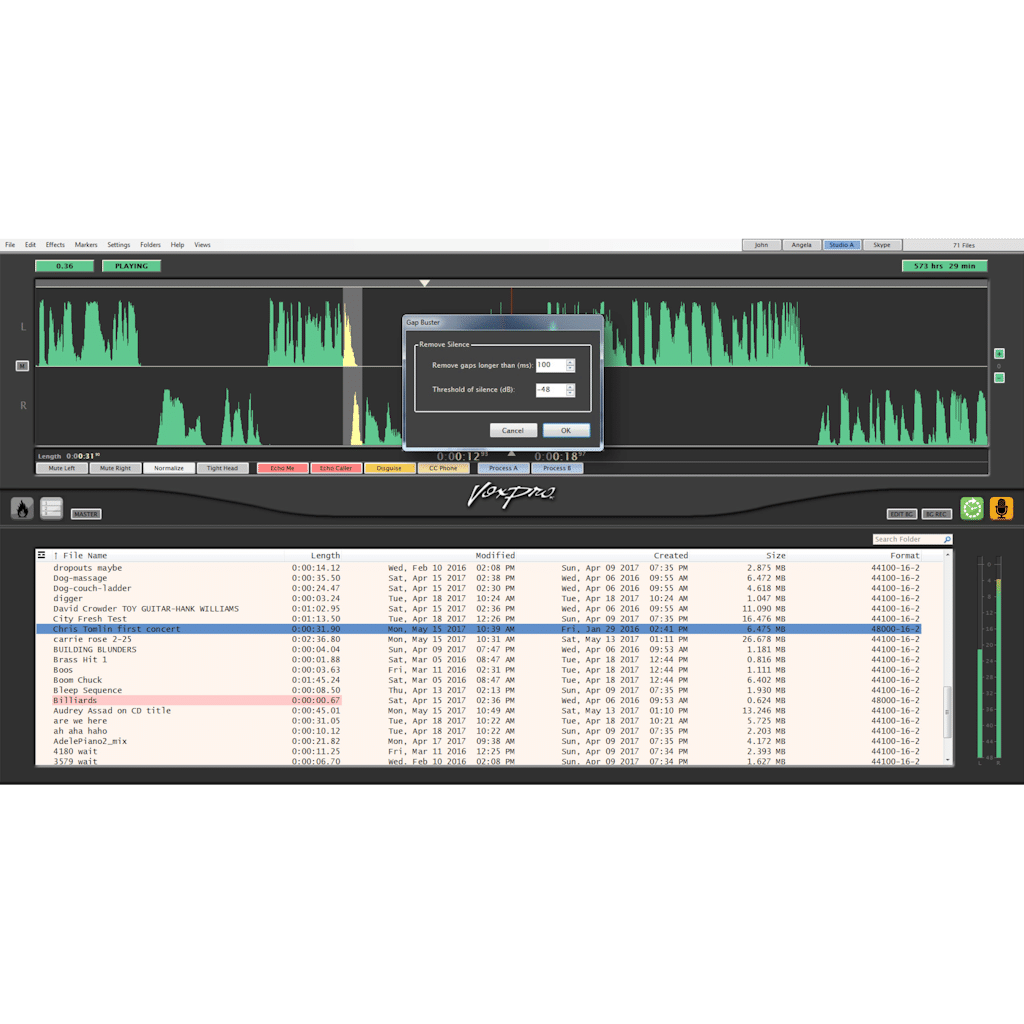
Task: Switch to the Angela user tab
Action: 802,245
